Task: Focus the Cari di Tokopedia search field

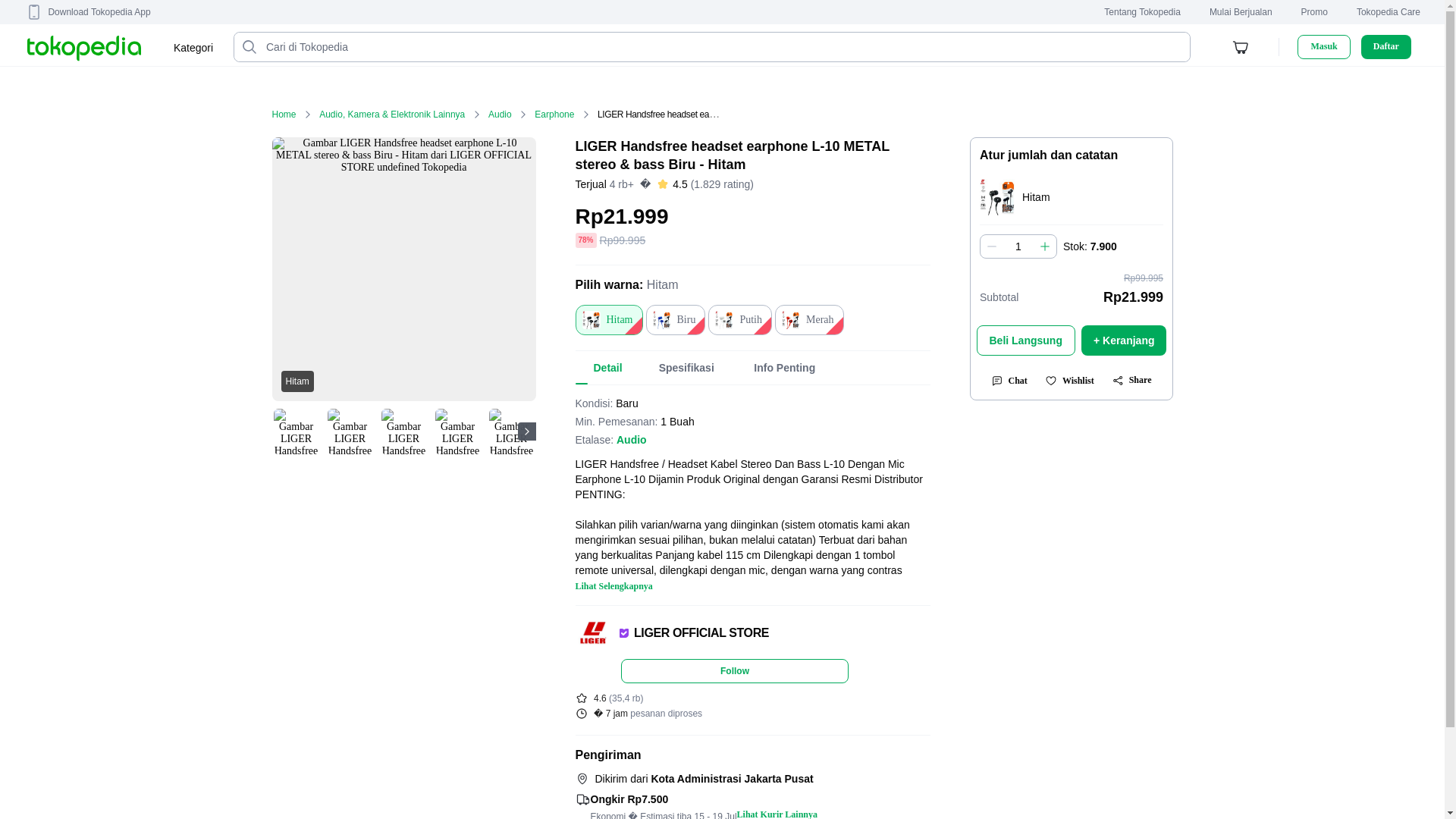Action: click(x=712, y=47)
